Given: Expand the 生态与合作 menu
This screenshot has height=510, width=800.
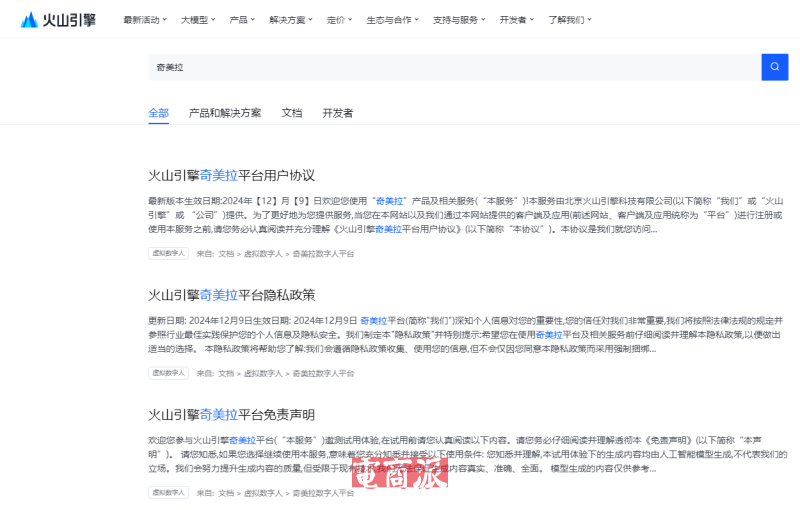Looking at the screenshot, I should tap(392, 20).
